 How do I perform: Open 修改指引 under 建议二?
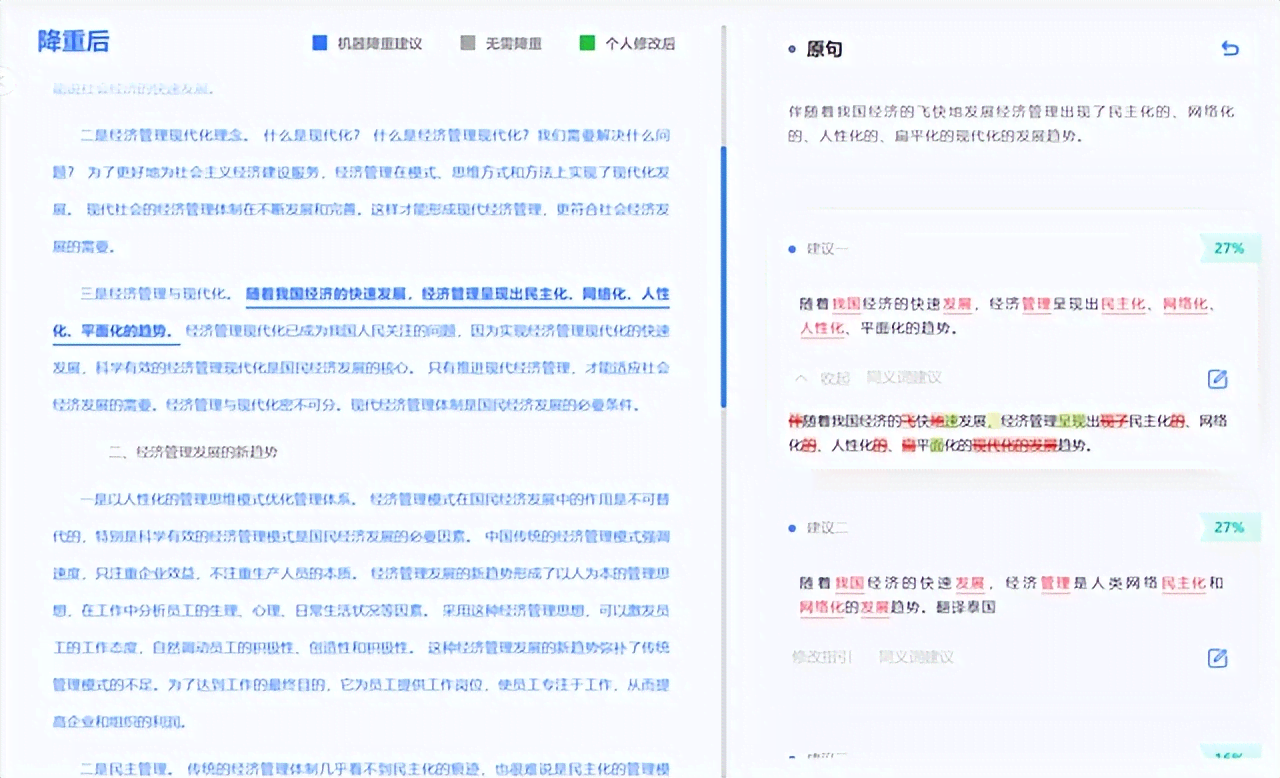(822, 657)
